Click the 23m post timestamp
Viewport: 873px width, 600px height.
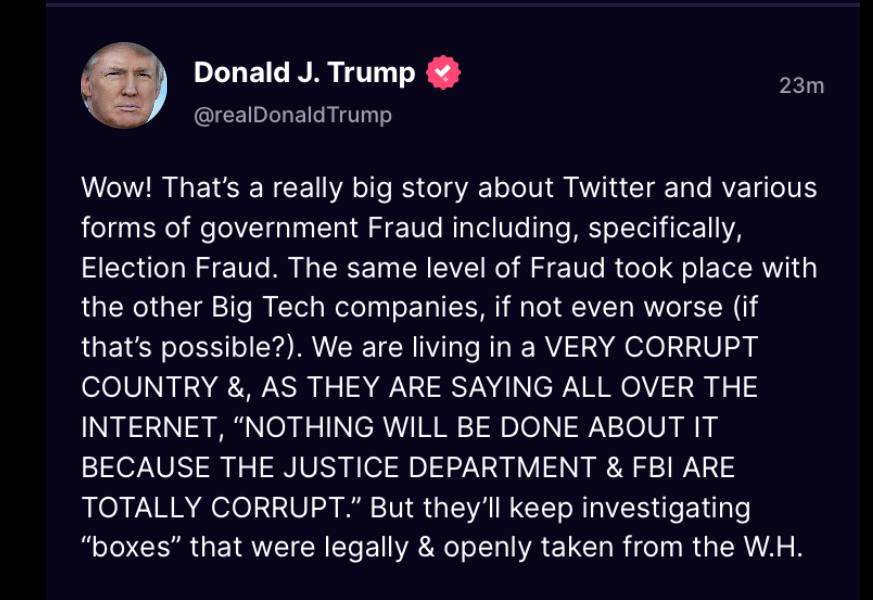tap(801, 85)
